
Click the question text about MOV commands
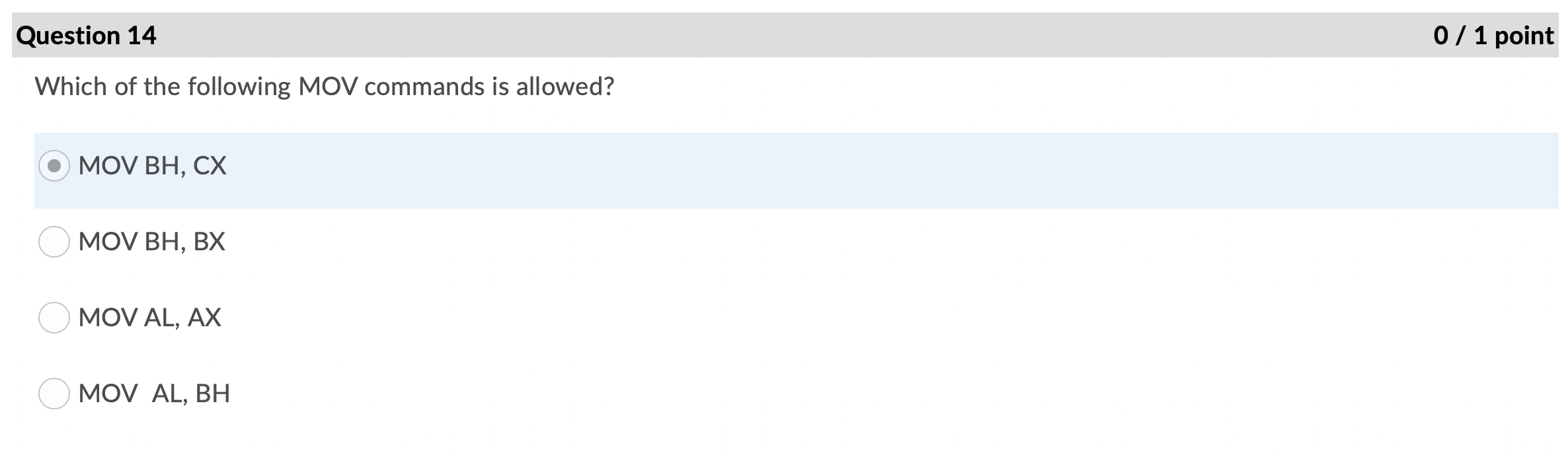click(x=324, y=85)
